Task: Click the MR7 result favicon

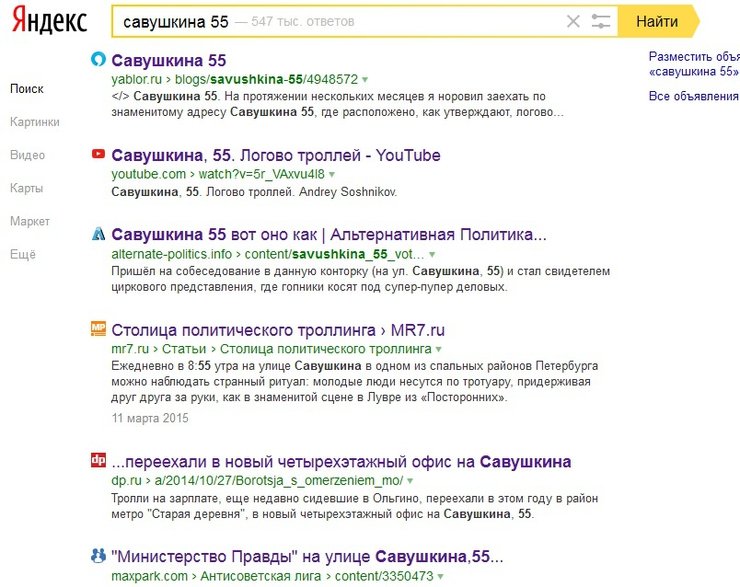Action: [x=98, y=328]
